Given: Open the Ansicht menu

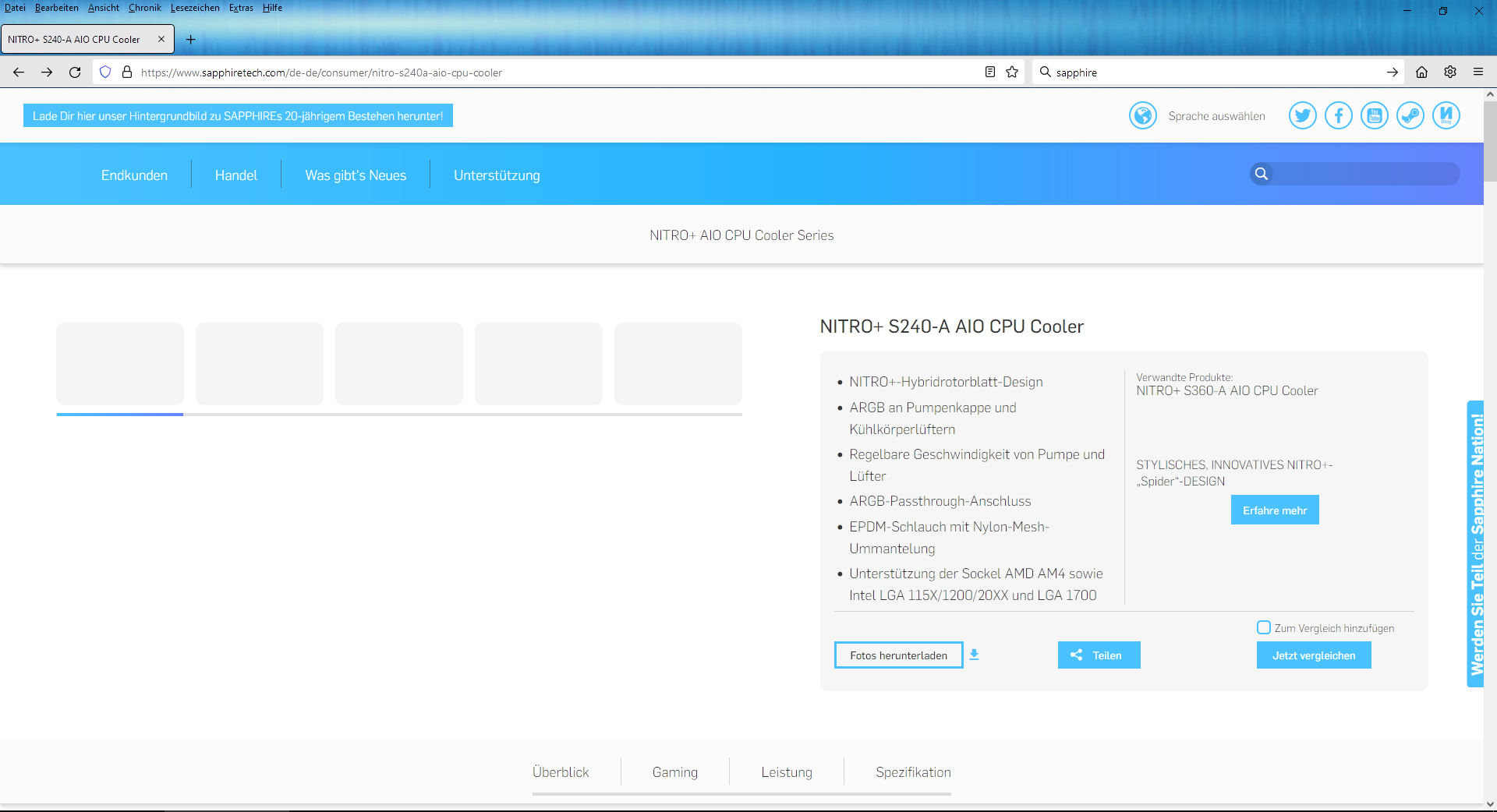Looking at the screenshot, I should (x=104, y=8).
